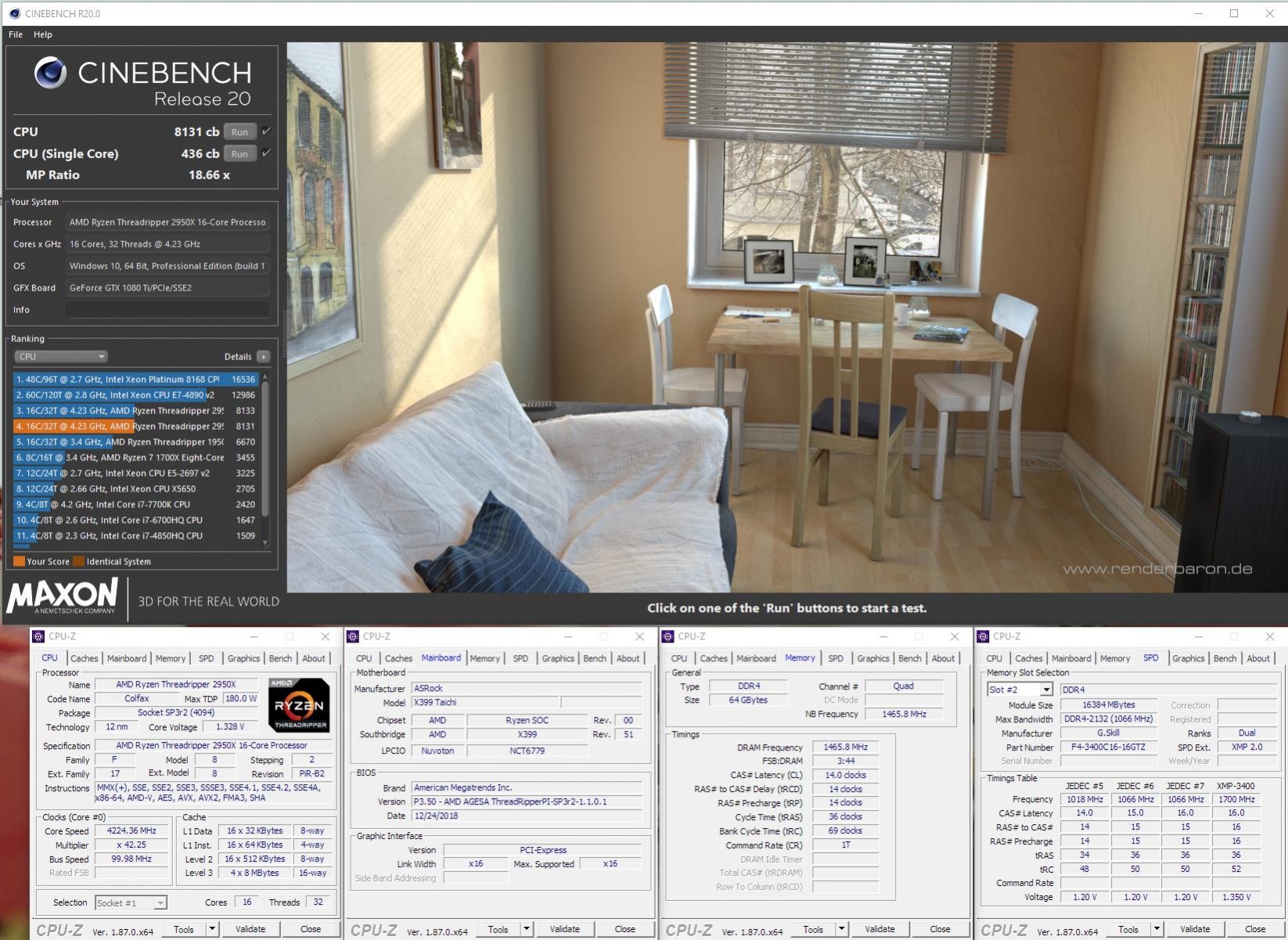The height and width of the screenshot is (940, 1288).
Task: Open the CPU ranking type dropdown
Action: 60,356
